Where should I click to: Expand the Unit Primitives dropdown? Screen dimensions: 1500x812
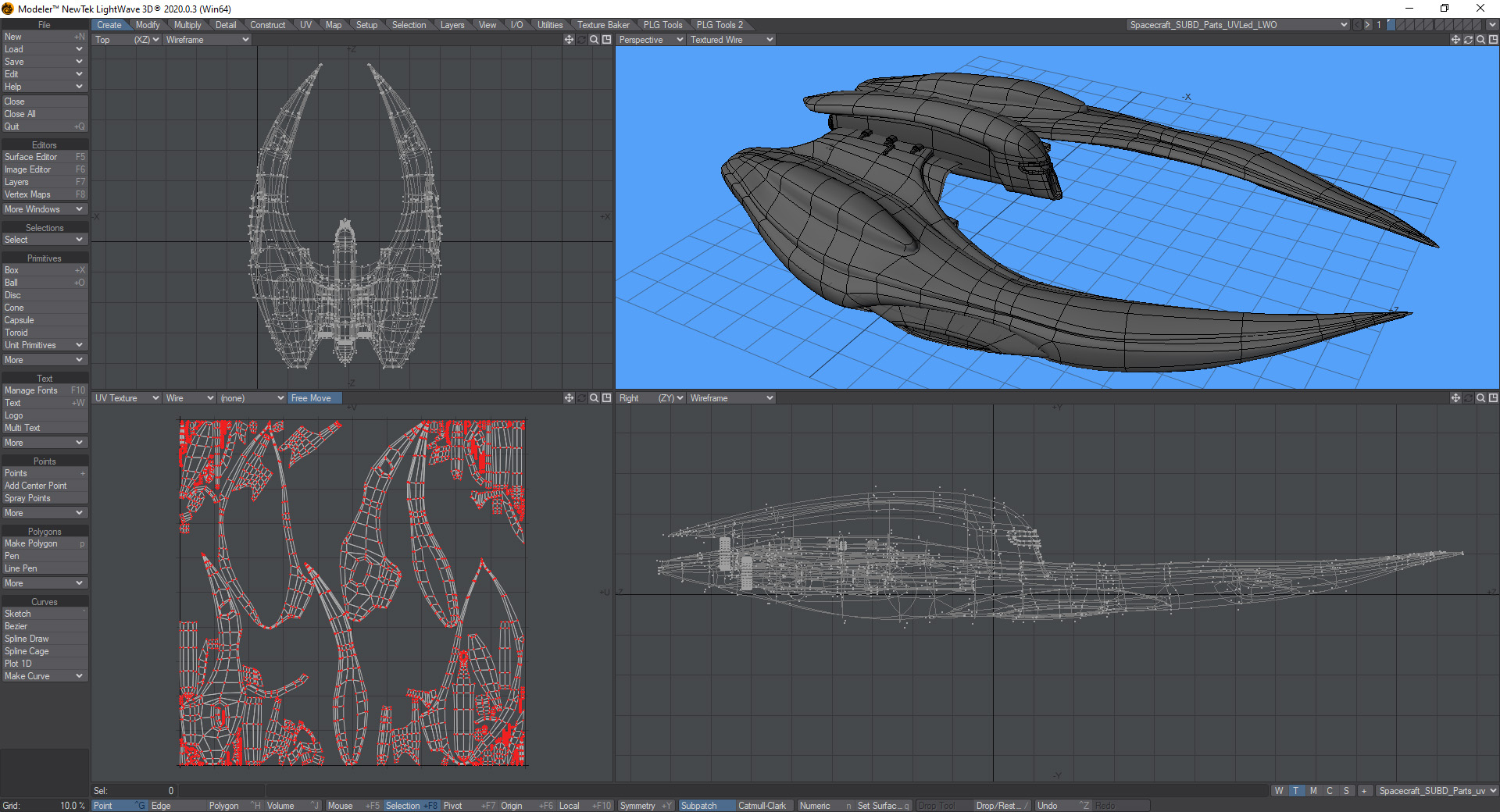(x=45, y=344)
